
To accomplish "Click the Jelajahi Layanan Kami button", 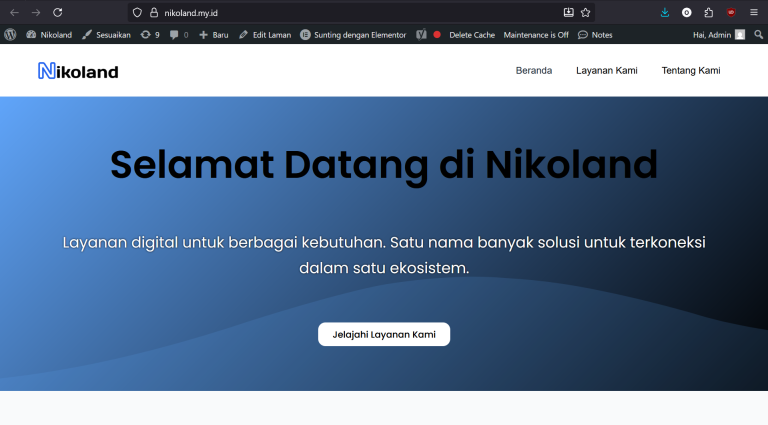I will pyautogui.click(x=384, y=334).
